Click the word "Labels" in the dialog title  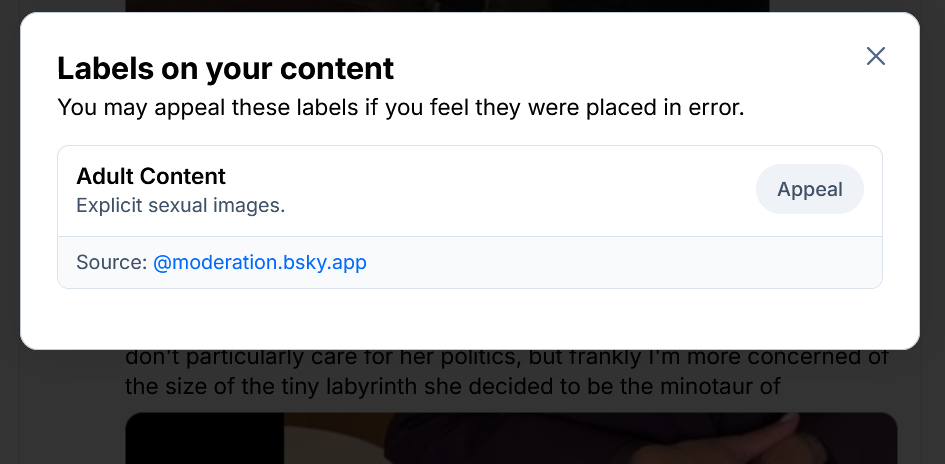pyautogui.click(x=99, y=68)
